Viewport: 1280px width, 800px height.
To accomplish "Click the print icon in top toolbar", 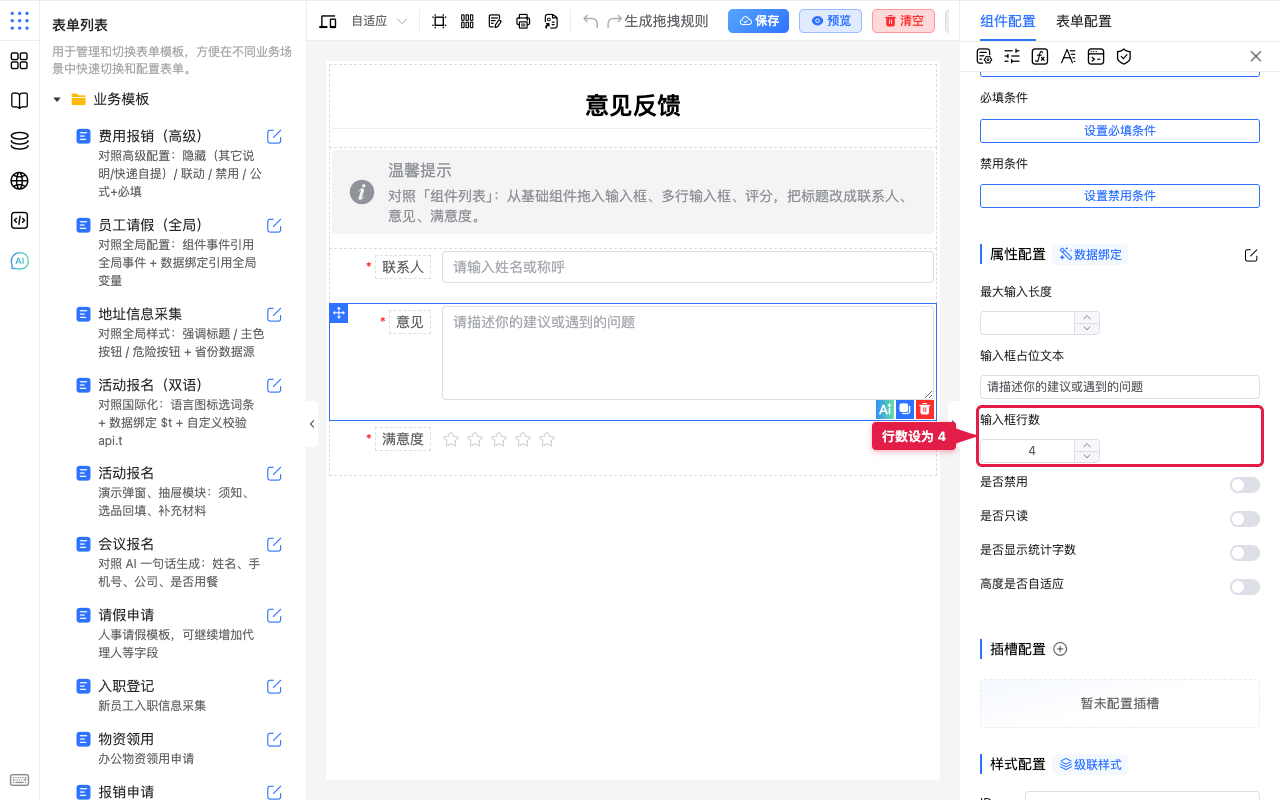I will [523, 21].
